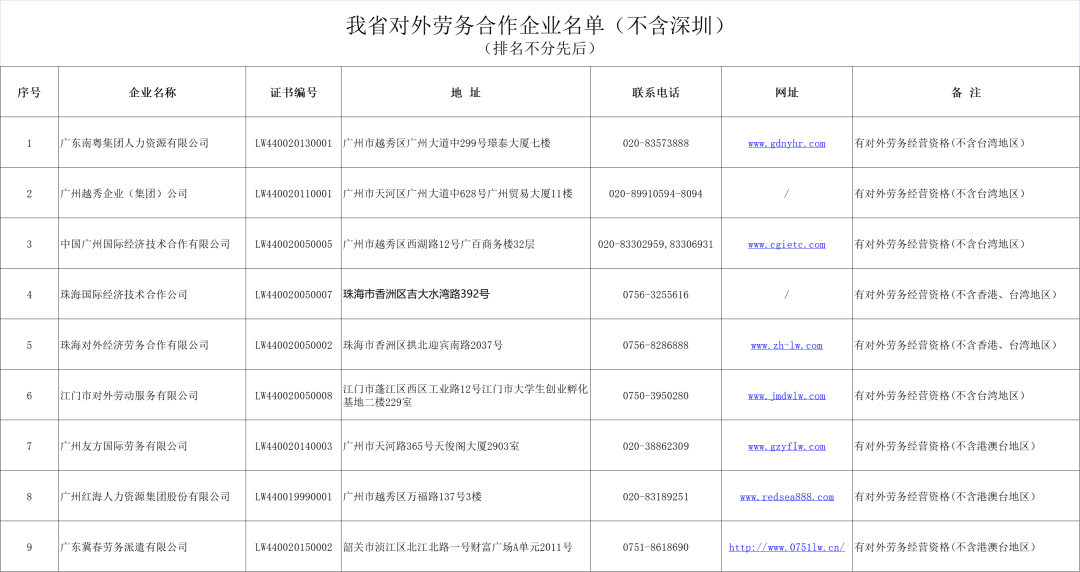Click phone number 0751-8618690
The height and width of the screenshot is (572, 1080).
point(656,547)
